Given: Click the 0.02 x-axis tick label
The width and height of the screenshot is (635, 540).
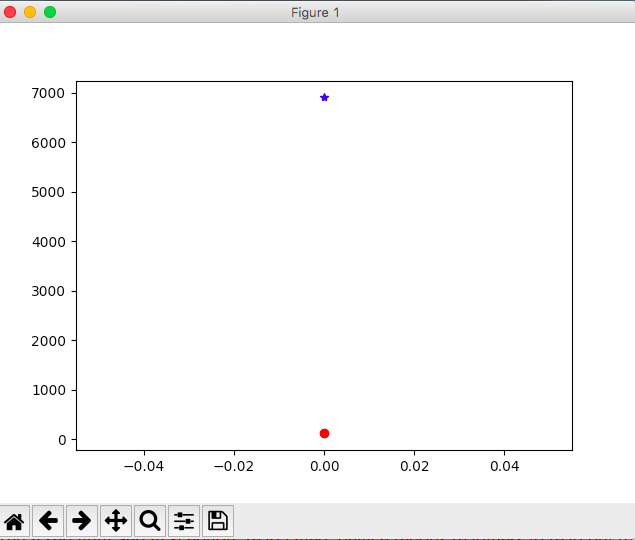Looking at the screenshot, I should click(414, 466).
